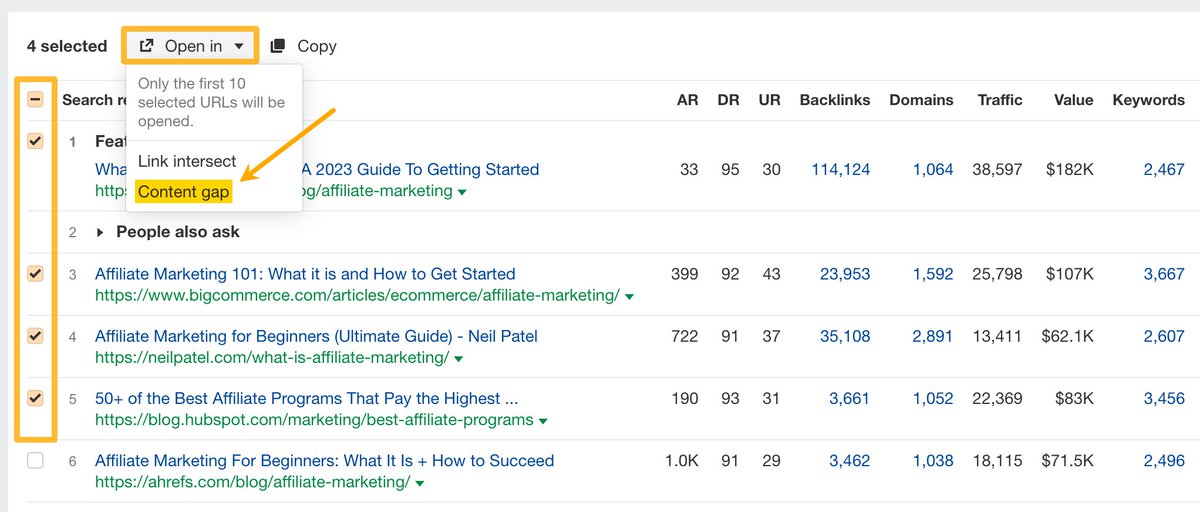Visit the bigcommerce.com affiliate-marketing URL
Image resolution: width=1200 pixels, height=512 pixels.
point(357,296)
